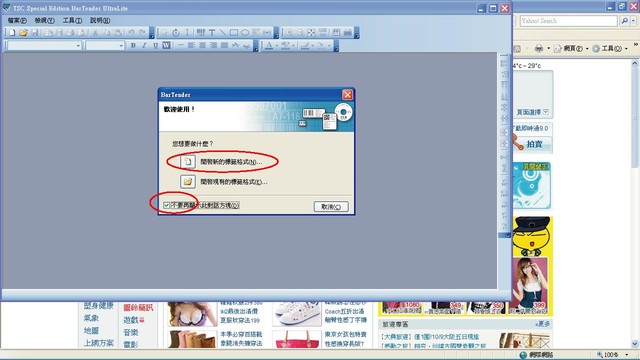Click the Zoom Out magnifier icon
The width and height of the screenshot is (640, 360).
[x=300, y=33]
